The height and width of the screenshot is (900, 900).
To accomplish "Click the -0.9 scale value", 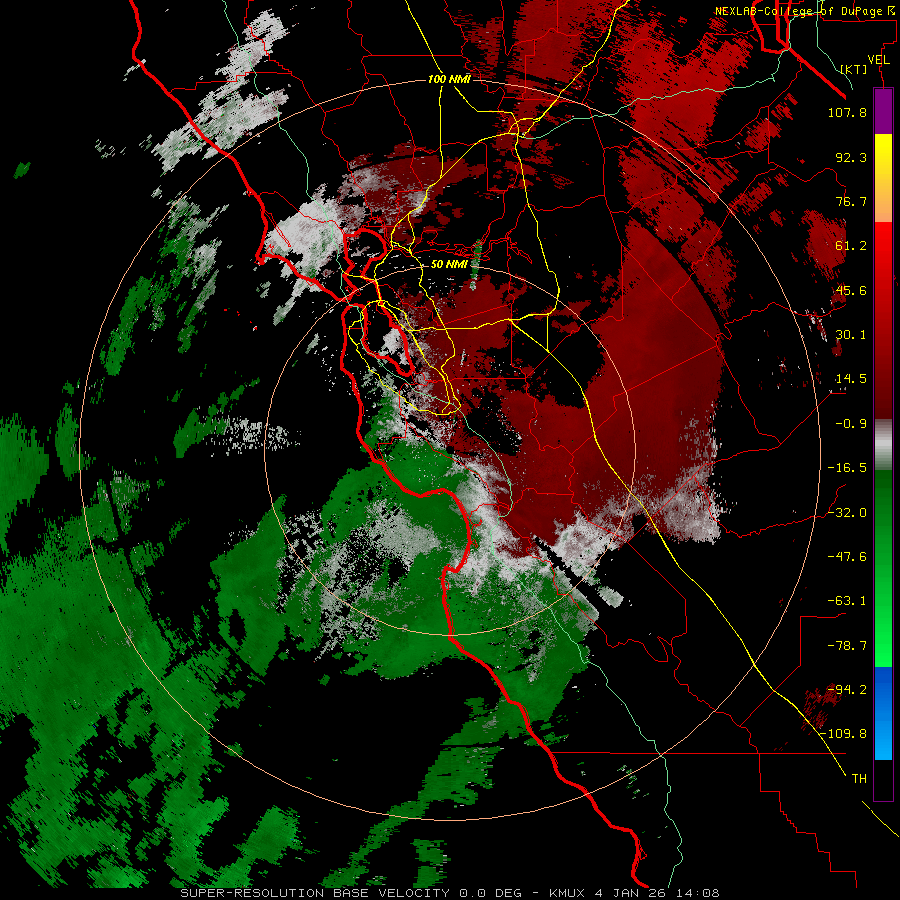I will (851, 424).
